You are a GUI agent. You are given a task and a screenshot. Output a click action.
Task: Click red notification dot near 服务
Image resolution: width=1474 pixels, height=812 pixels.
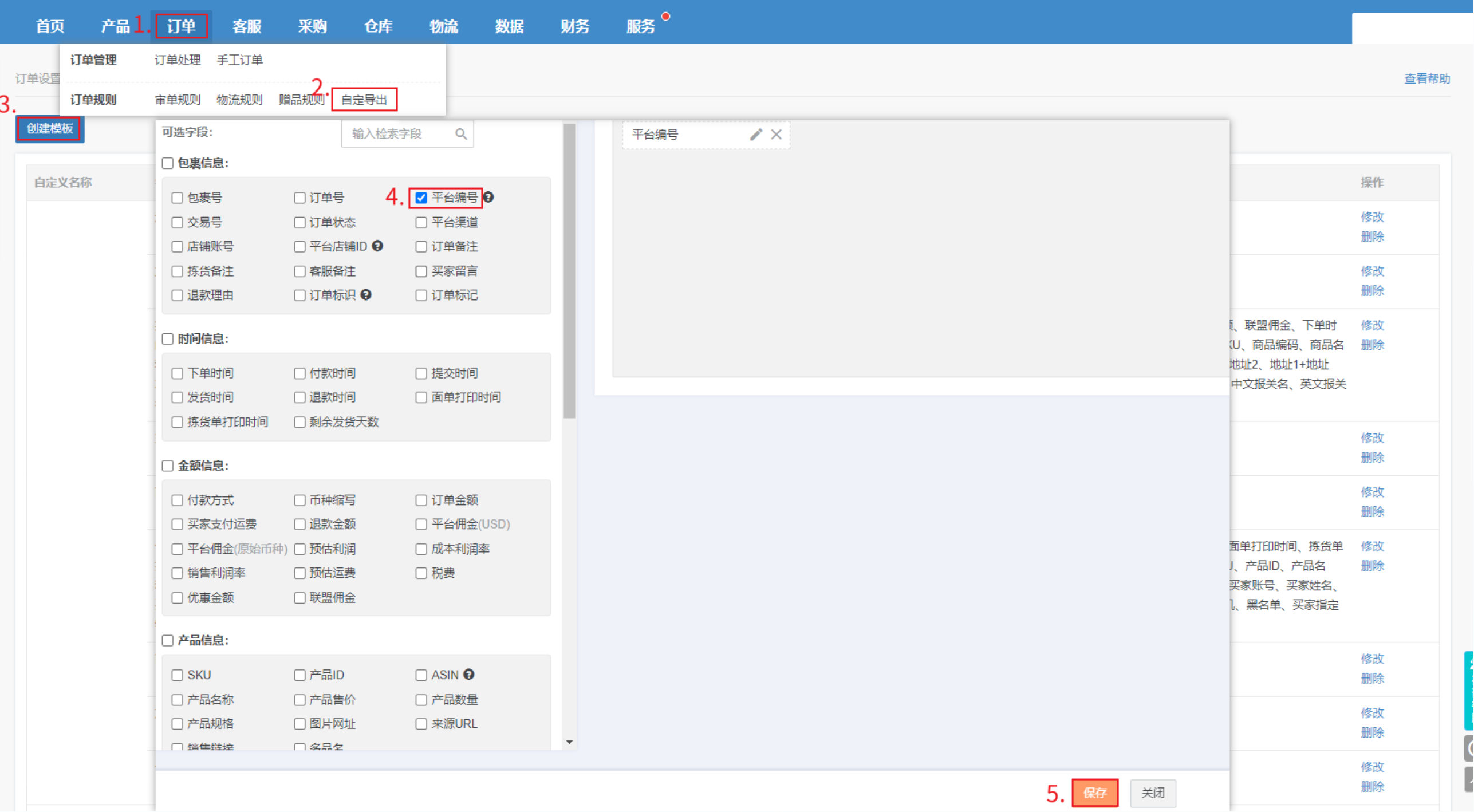(665, 16)
